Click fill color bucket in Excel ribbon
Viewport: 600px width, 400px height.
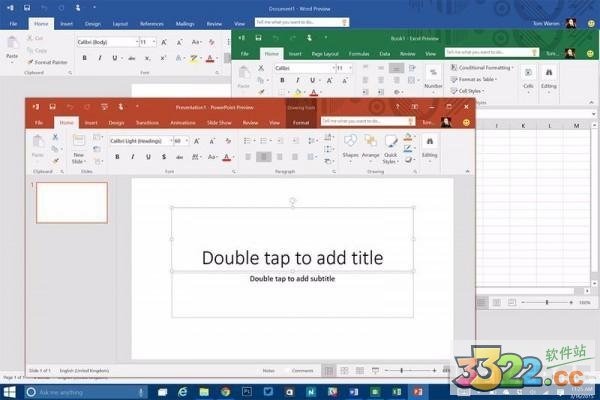297,92
